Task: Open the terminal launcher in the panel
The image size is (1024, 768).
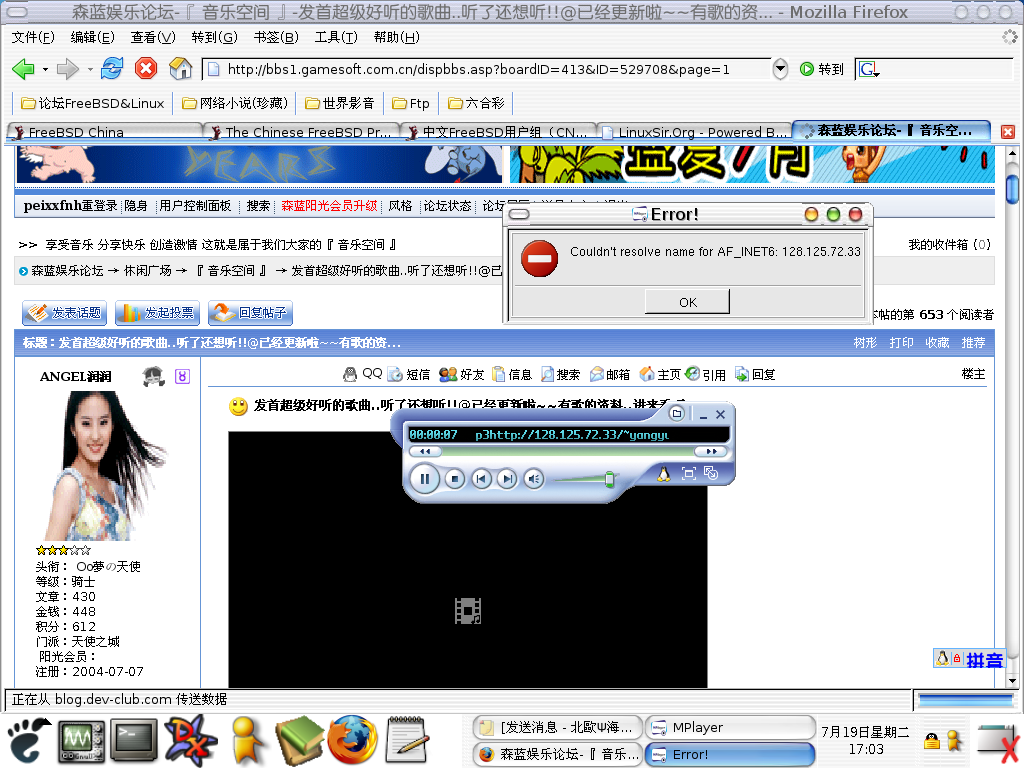Action: click(134, 741)
